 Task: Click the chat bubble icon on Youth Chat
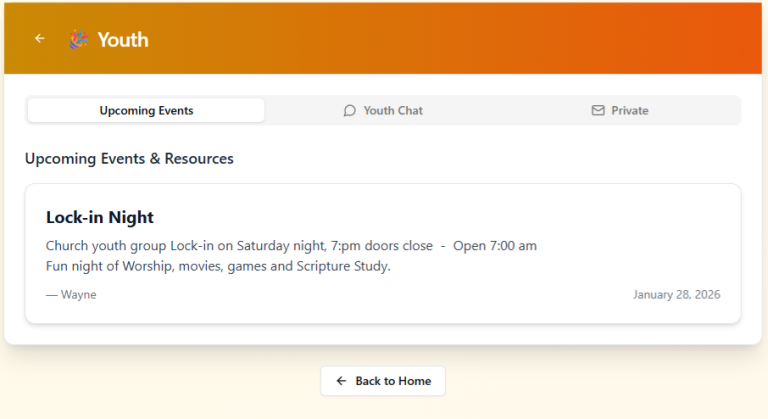coord(349,111)
